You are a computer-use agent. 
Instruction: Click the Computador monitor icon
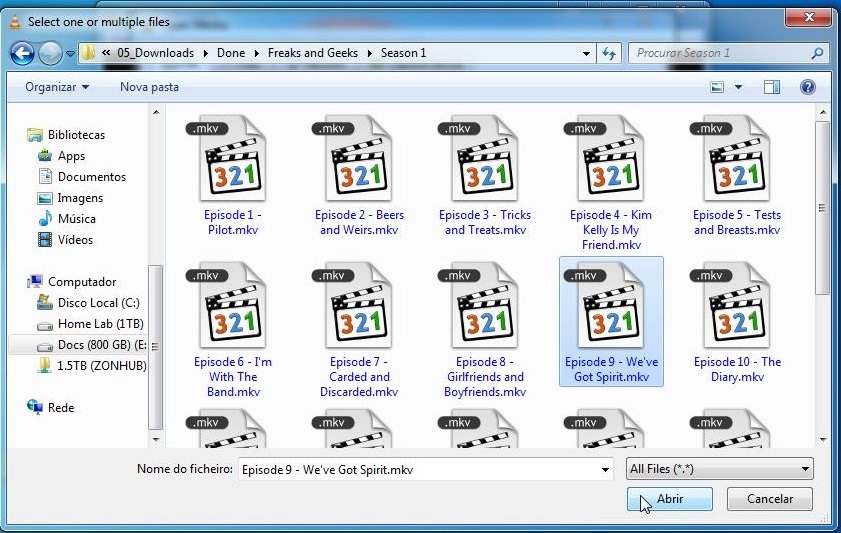pyautogui.click(x=35, y=282)
